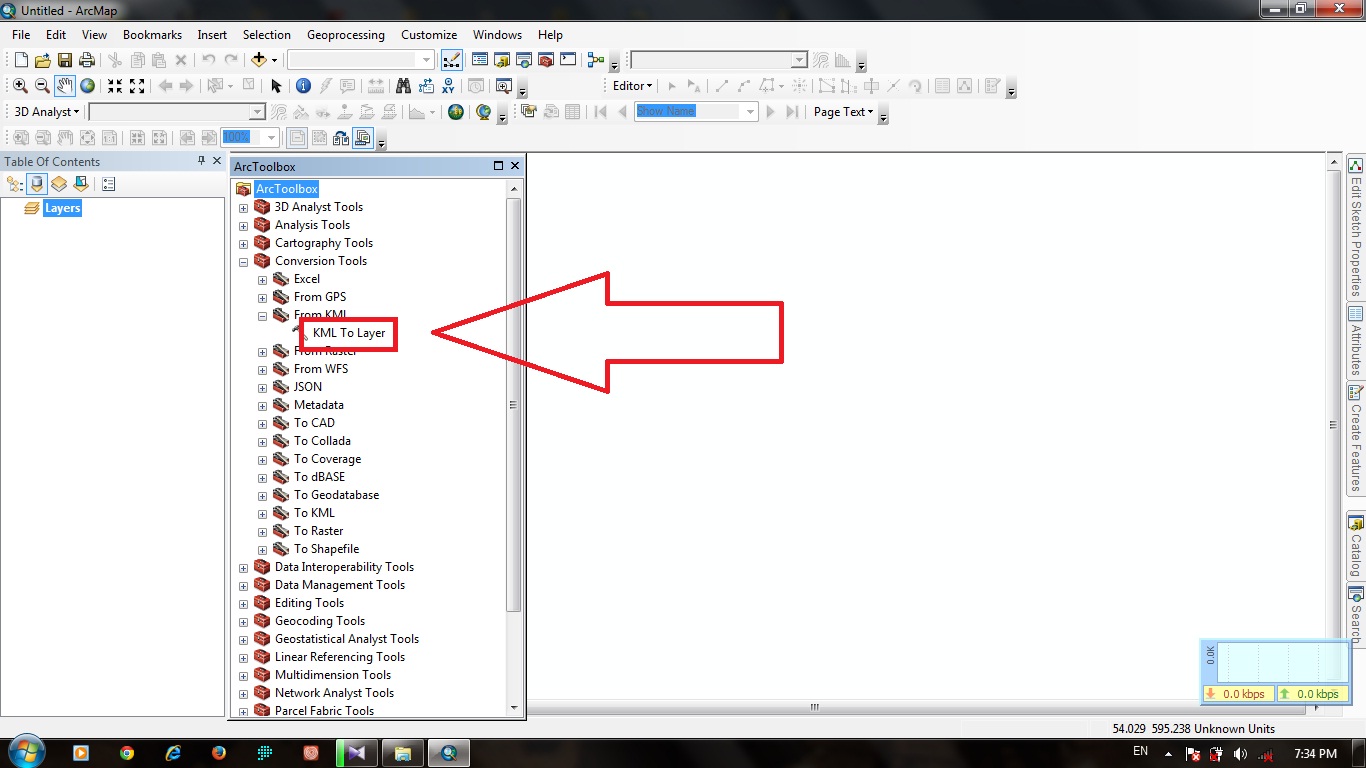Open the File menu
Viewport: 1366px width, 768px height.
tap(21, 34)
